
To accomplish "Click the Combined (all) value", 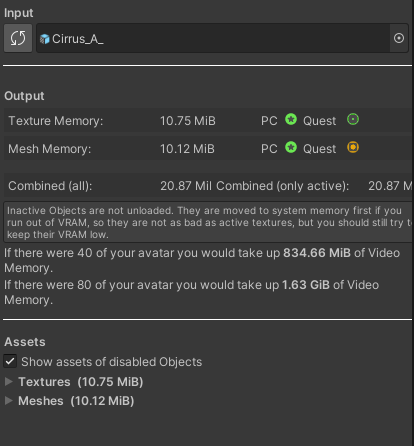I will pyautogui.click(x=186, y=186).
